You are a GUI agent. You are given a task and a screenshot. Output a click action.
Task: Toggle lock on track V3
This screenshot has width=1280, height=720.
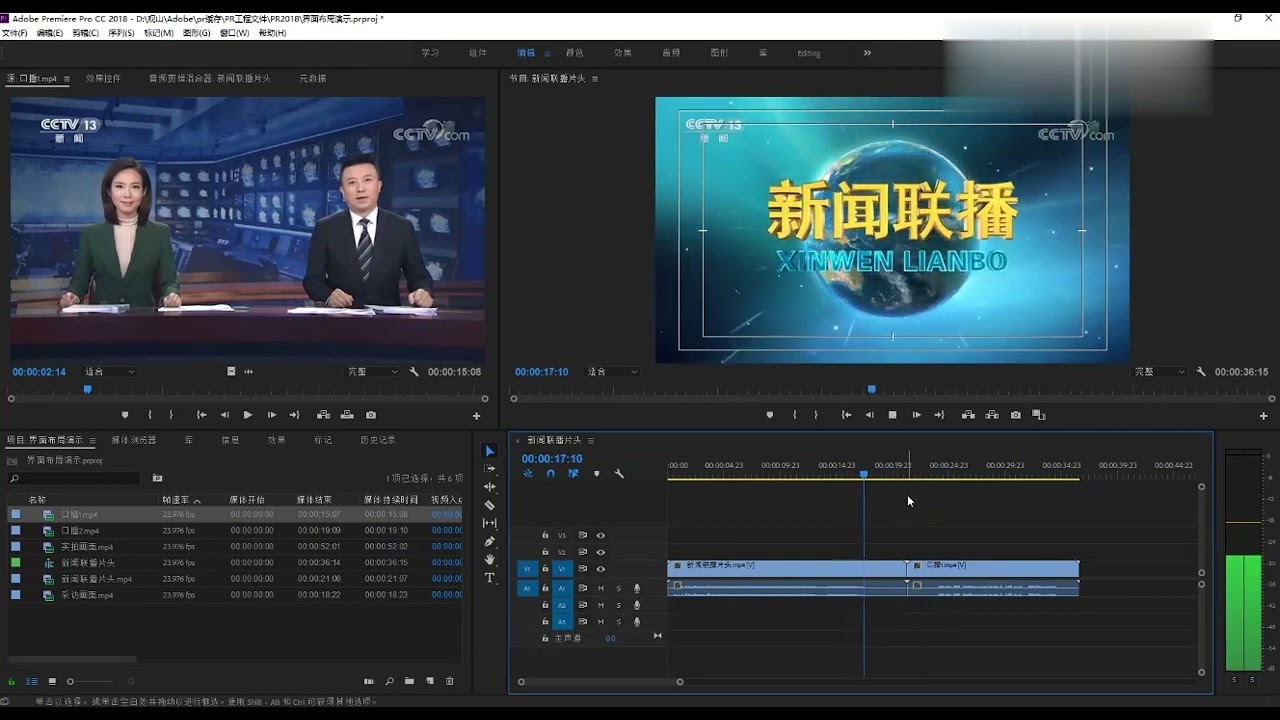545,535
